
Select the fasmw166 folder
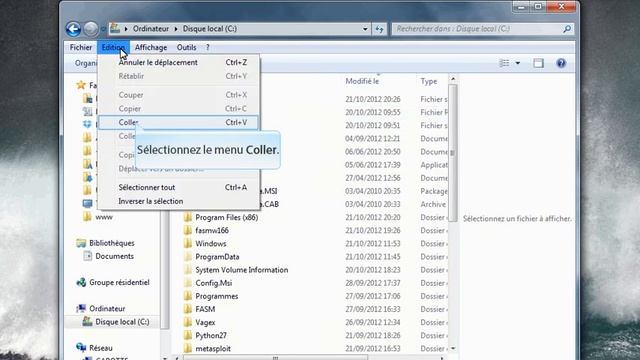211,231
